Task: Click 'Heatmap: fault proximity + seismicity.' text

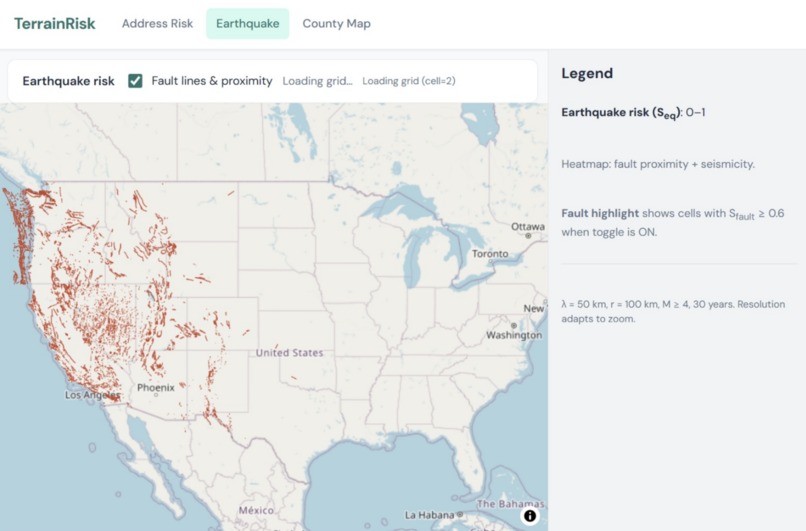Action: (658, 164)
